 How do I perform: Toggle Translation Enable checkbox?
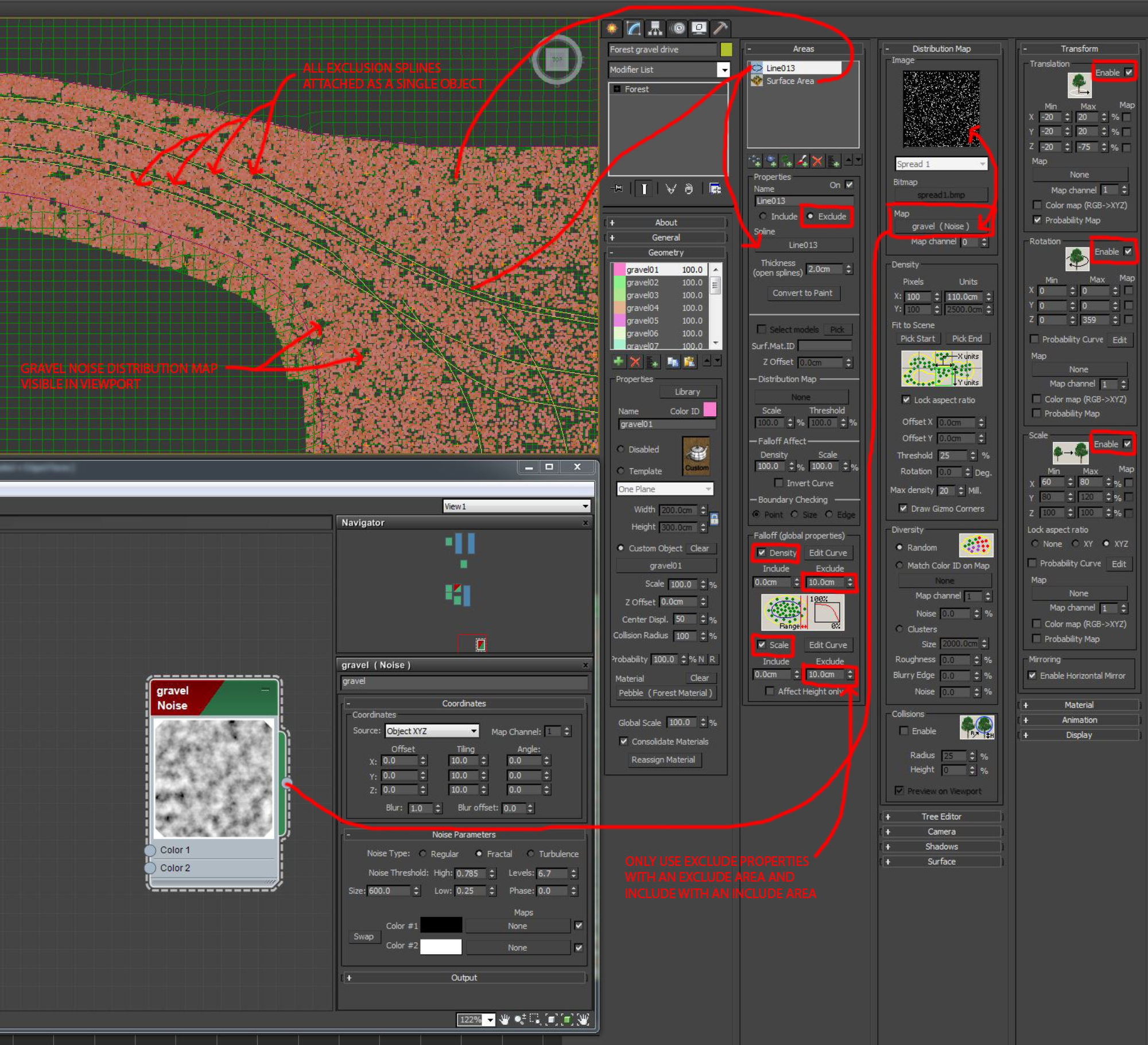point(1128,72)
